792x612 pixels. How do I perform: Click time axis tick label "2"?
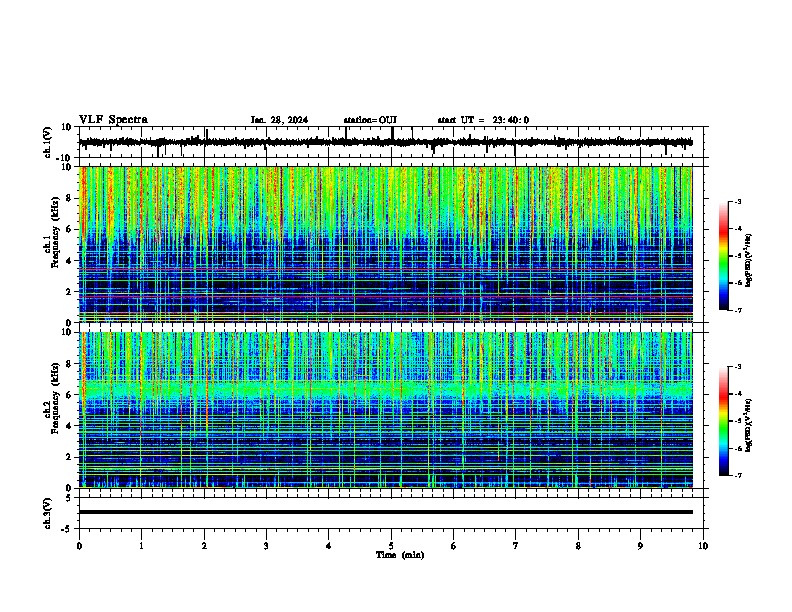[x=204, y=545]
